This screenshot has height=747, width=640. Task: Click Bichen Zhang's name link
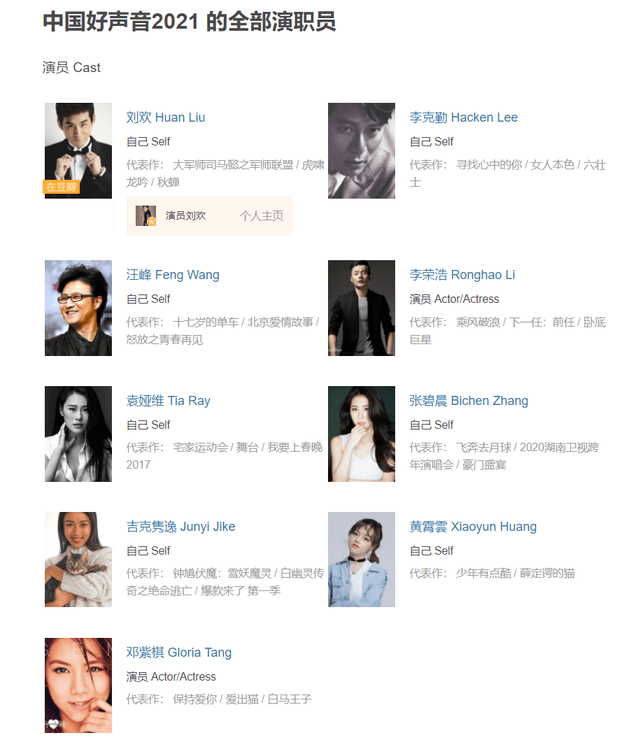click(468, 401)
